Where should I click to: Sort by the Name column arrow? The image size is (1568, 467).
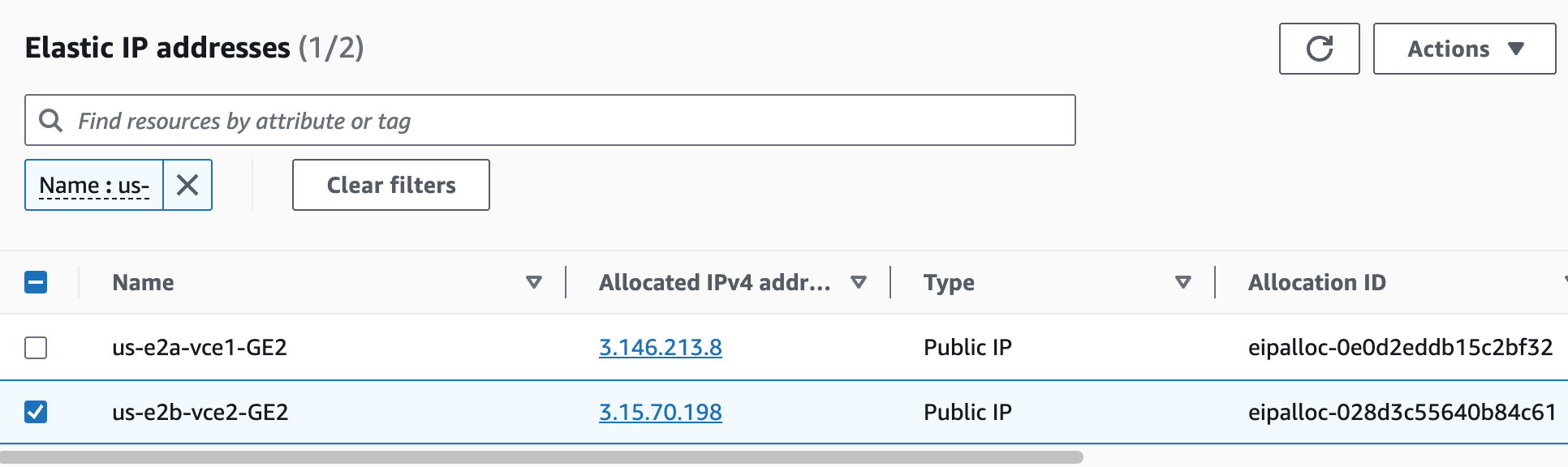[533, 282]
